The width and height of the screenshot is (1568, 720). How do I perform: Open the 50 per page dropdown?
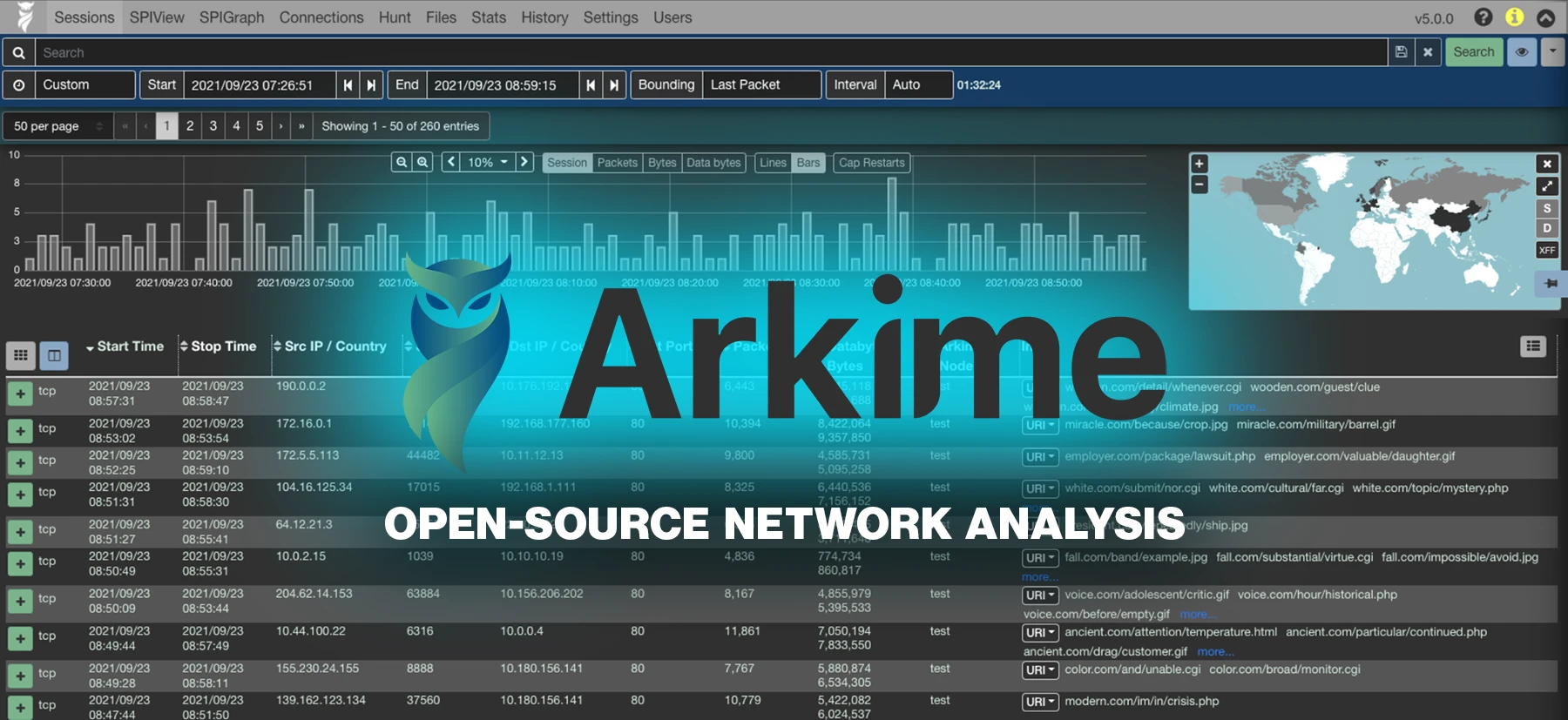(x=57, y=126)
